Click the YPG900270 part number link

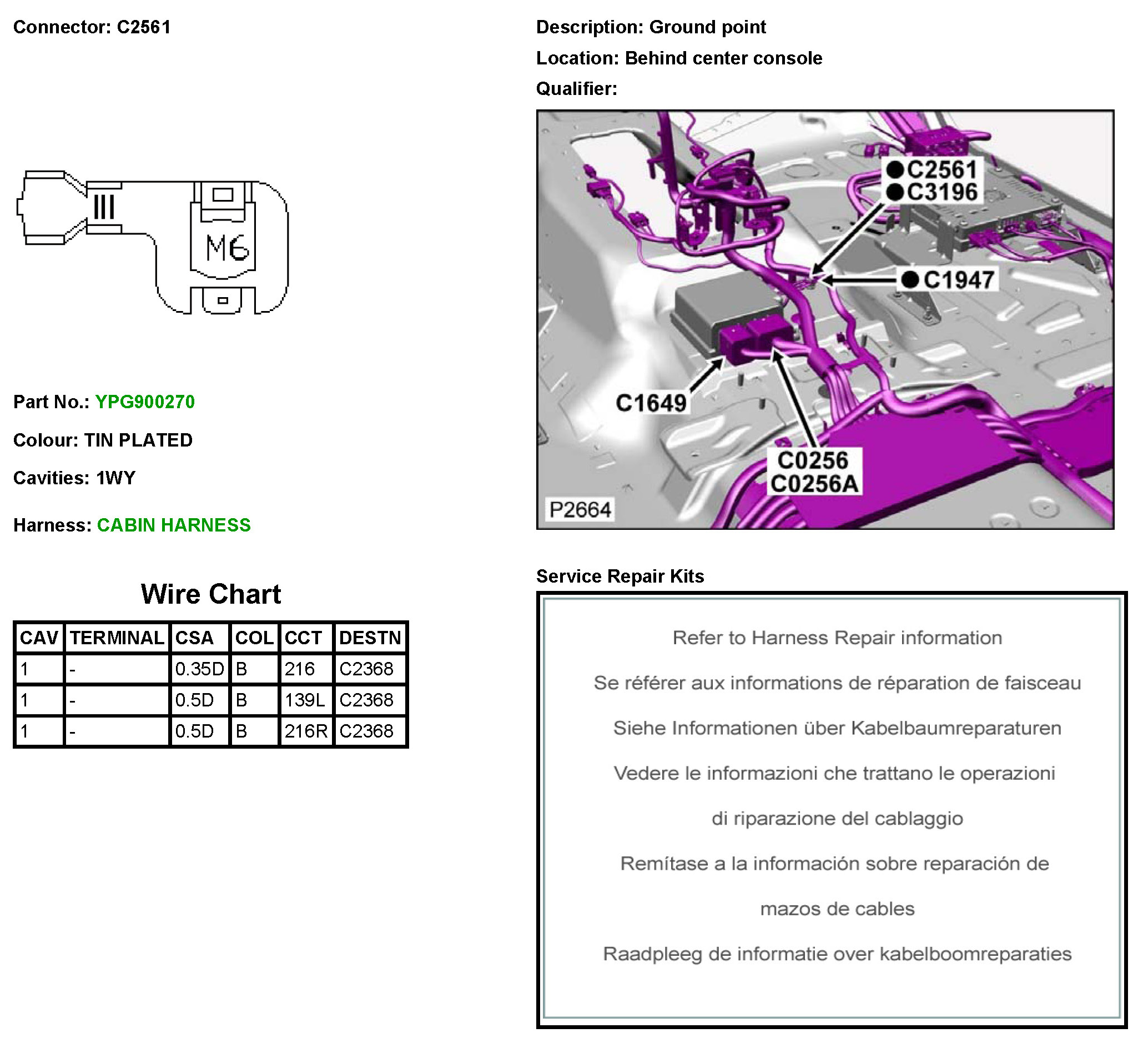pyautogui.click(x=145, y=402)
